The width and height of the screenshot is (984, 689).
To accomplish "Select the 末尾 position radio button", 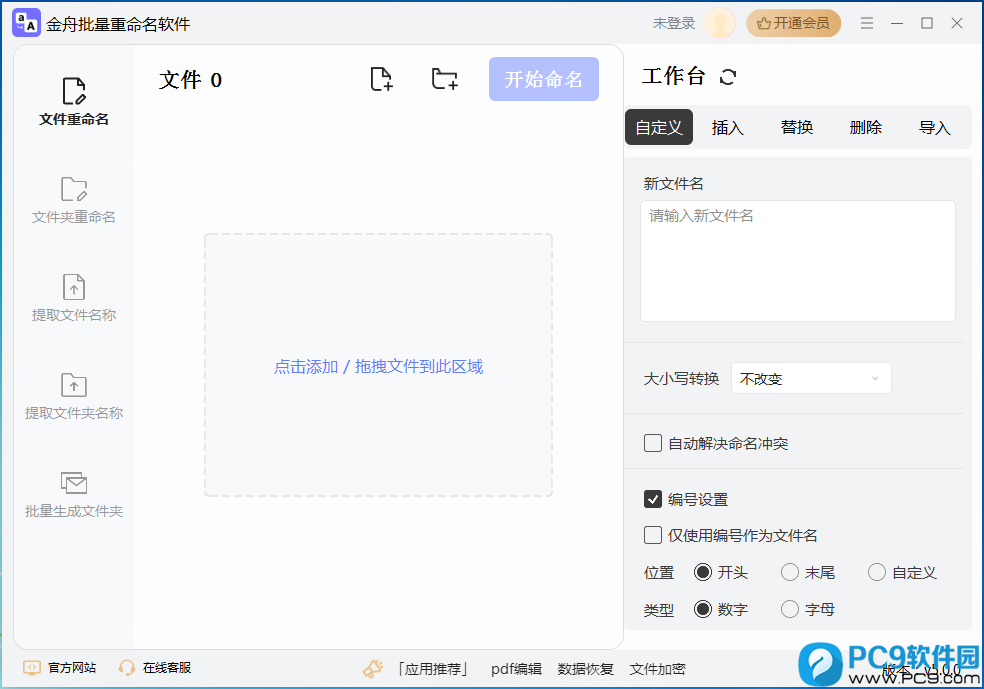I will tap(790, 572).
